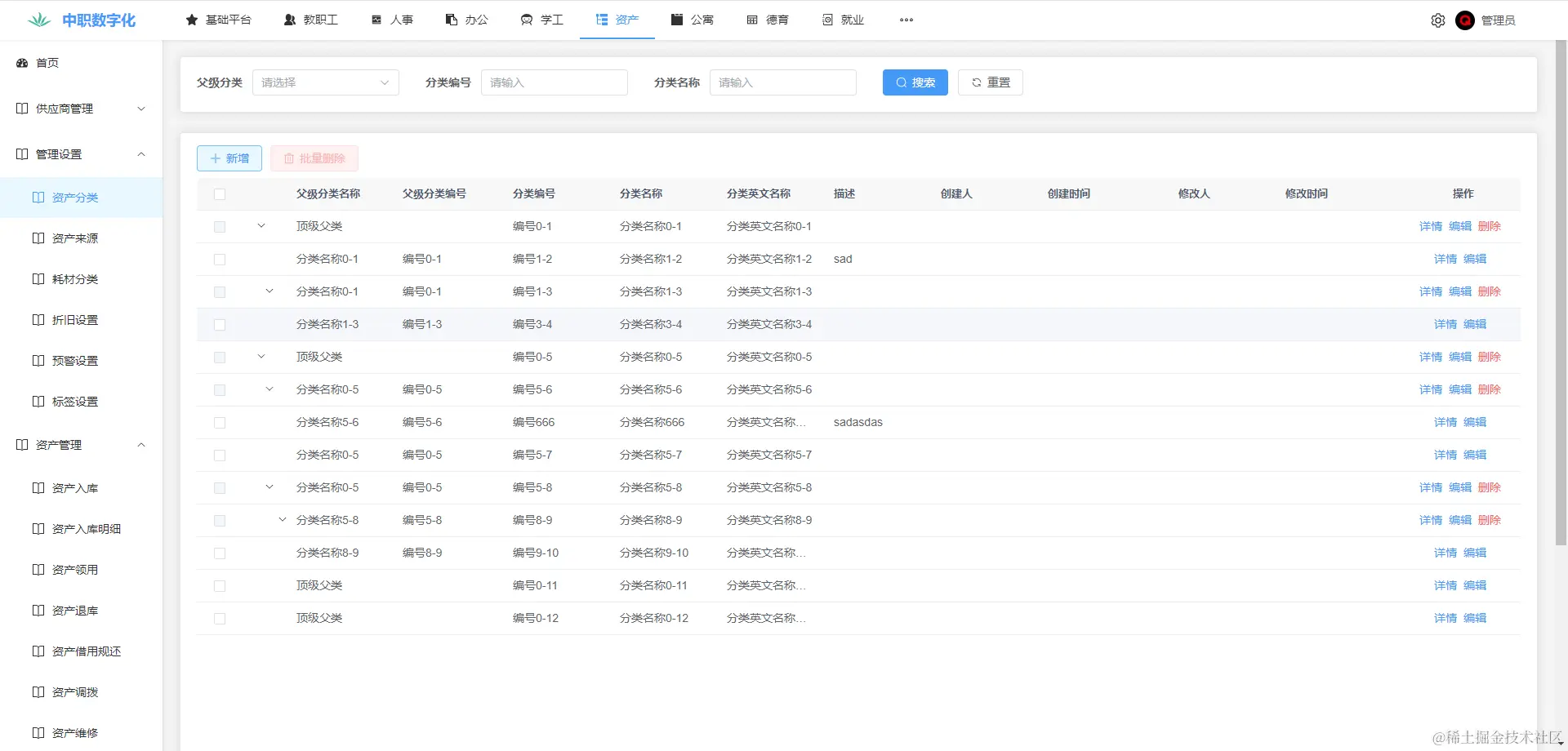Click the 公寓 icon in top navigation
1568x751 pixels.
(x=677, y=20)
